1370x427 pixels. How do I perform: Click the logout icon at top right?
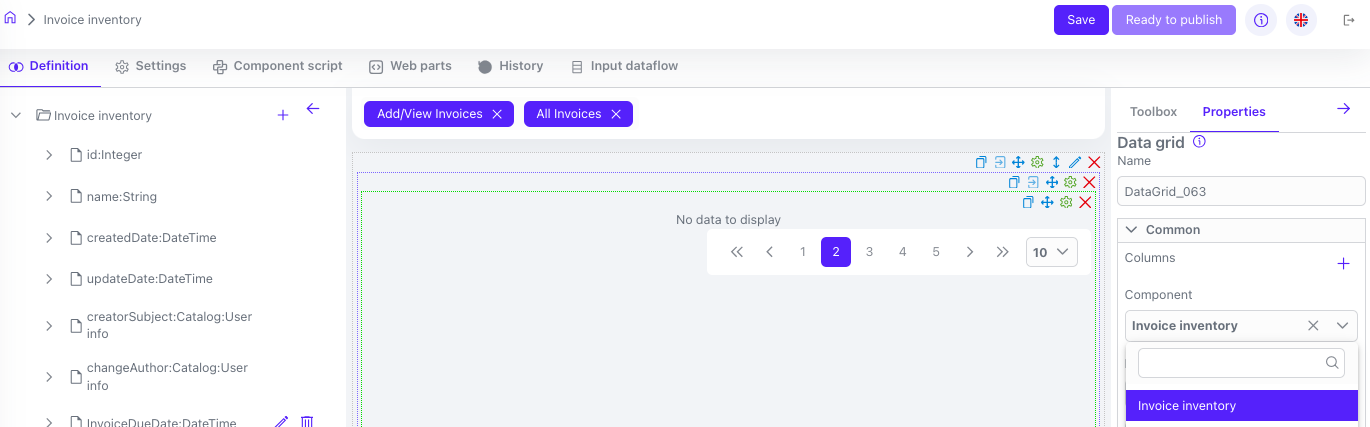(x=1348, y=20)
